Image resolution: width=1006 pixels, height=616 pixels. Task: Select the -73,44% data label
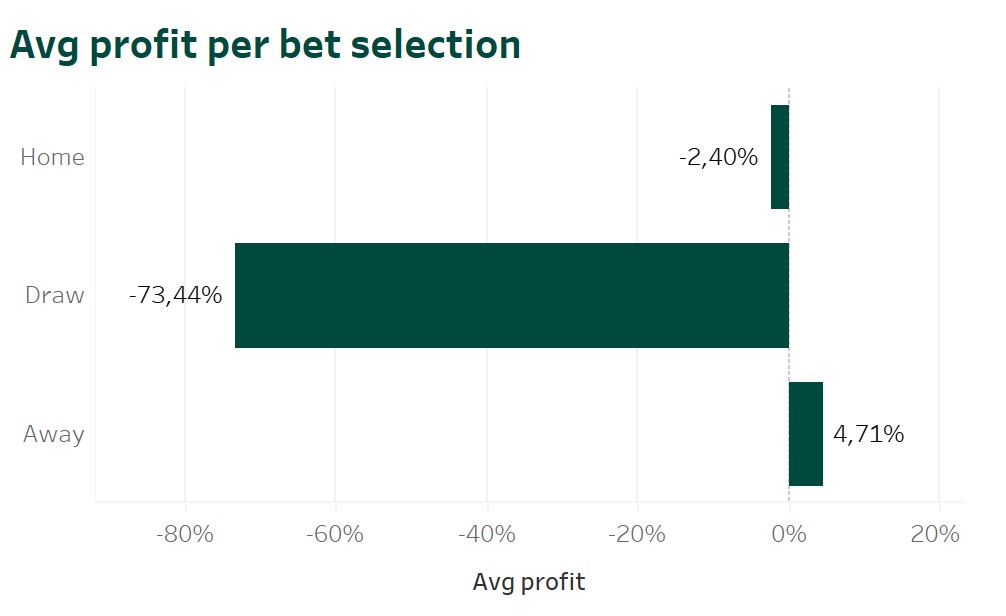point(176,295)
